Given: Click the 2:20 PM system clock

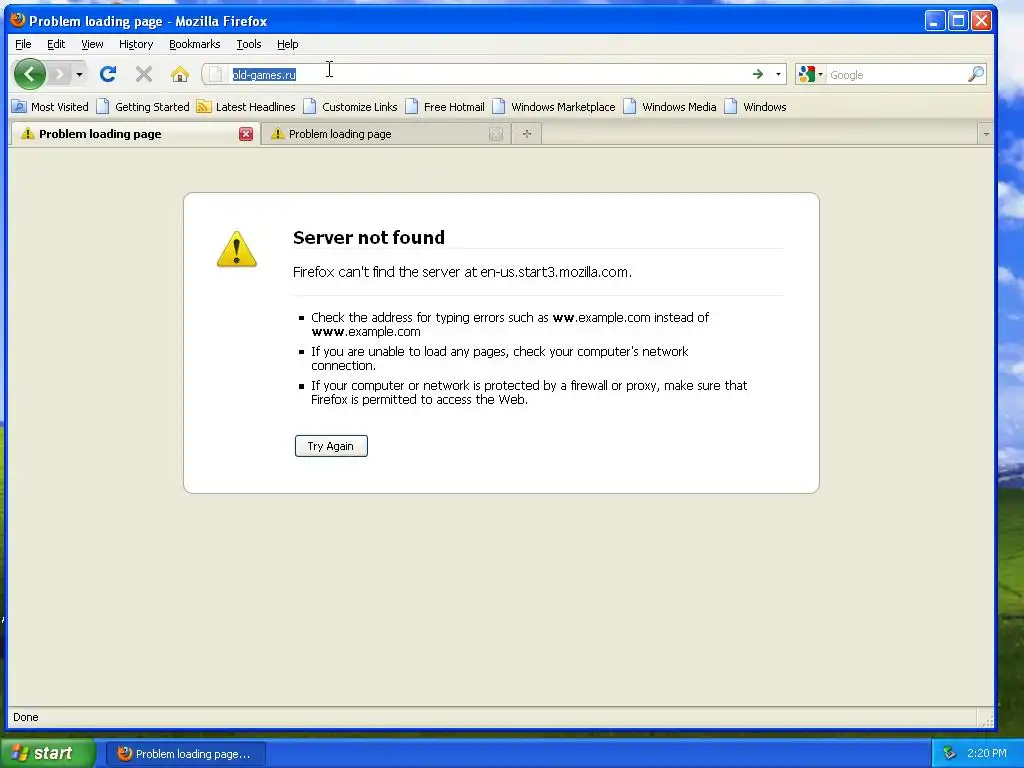Looking at the screenshot, I should (x=987, y=754).
